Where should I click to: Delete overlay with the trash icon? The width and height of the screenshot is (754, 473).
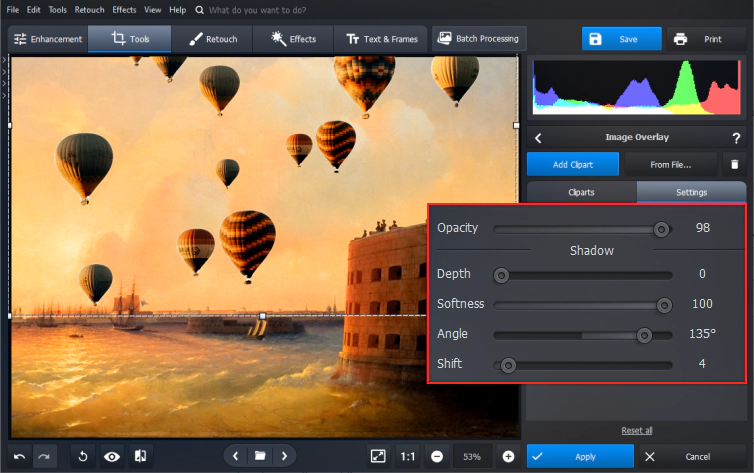[x=734, y=164]
